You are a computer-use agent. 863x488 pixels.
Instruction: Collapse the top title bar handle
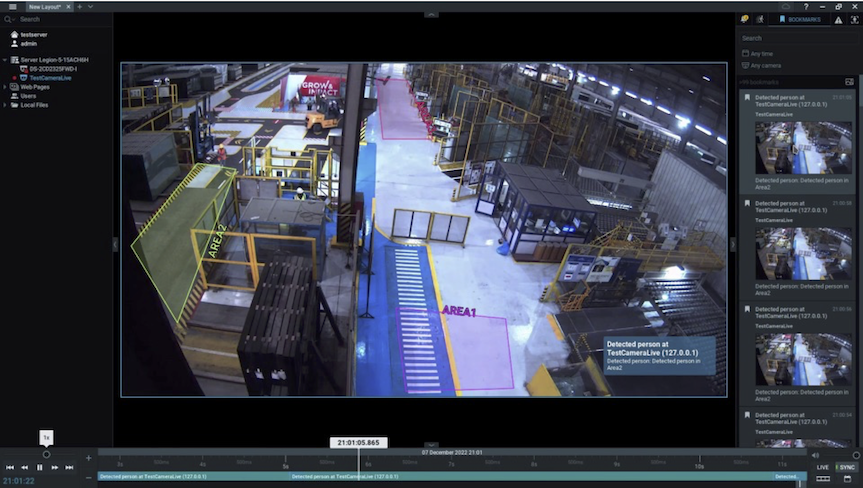click(431, 14)
